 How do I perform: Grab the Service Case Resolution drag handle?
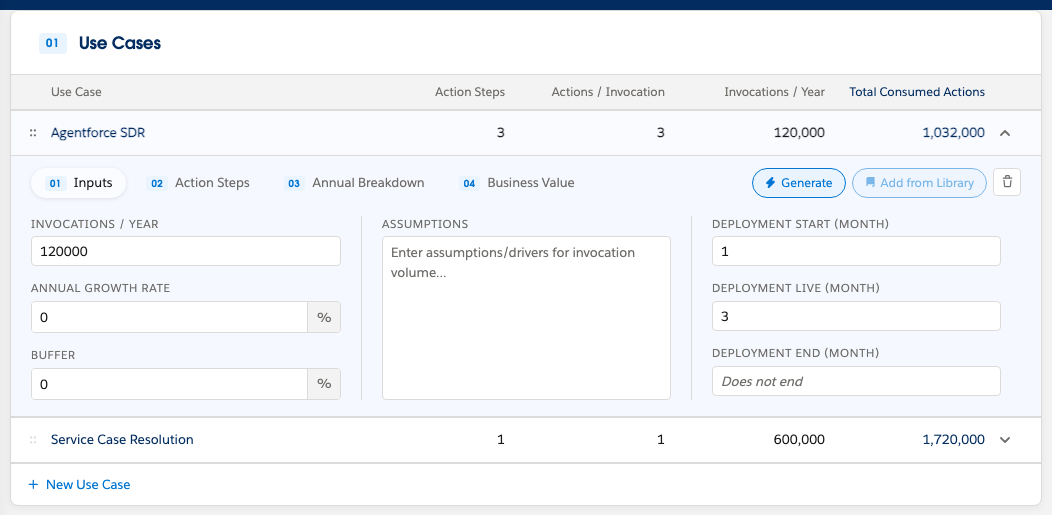[x=33, y=440]
